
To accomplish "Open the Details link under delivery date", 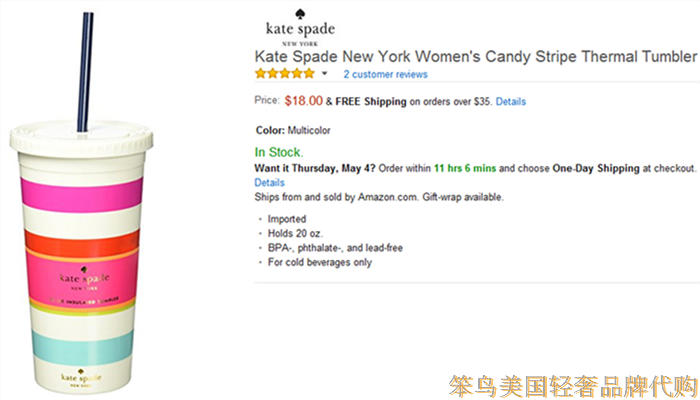I will click(269, 183).
